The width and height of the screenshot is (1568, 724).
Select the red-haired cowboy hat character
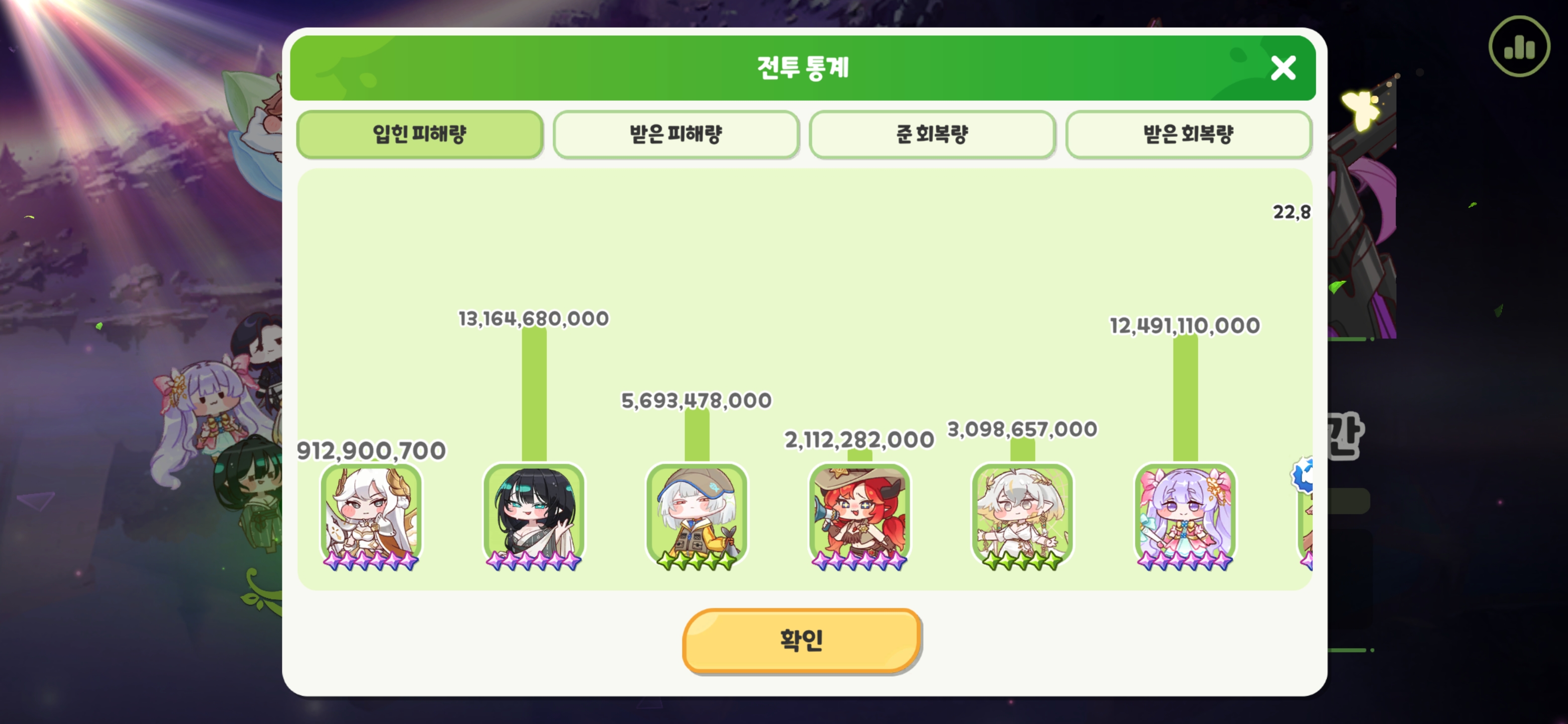[x=859, y=516]
